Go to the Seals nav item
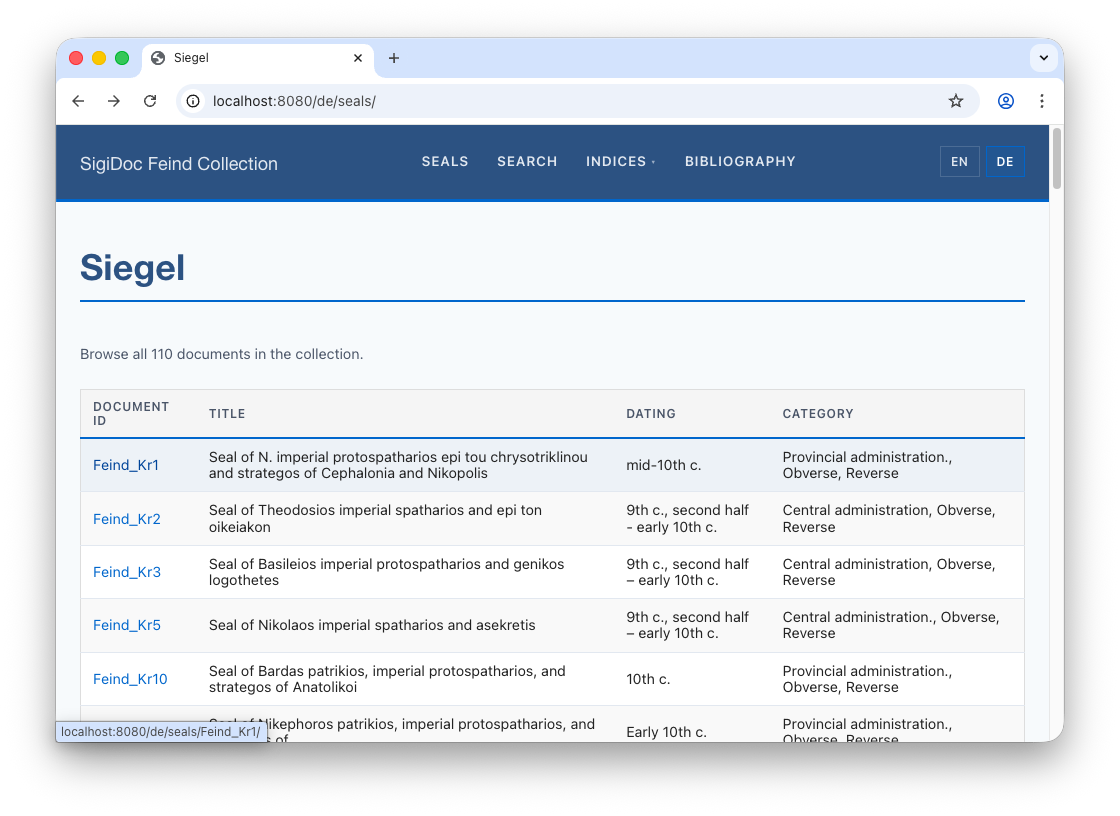This screenshot has height=816, width=1120. pyautogui.click(x=445, y=162)
